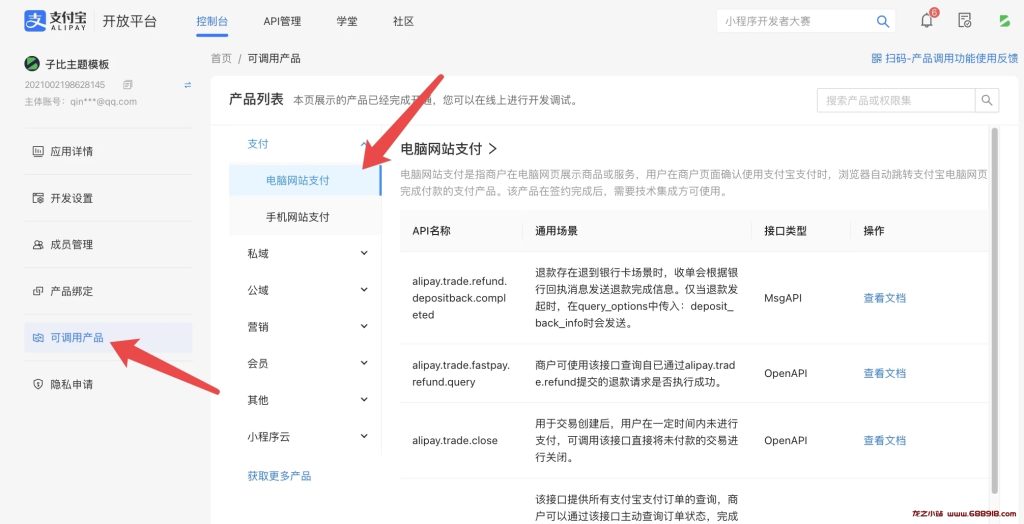Screen dimensions: 1024x524
Task: Click the MsgAPI interface type cell
Action: 782,298
